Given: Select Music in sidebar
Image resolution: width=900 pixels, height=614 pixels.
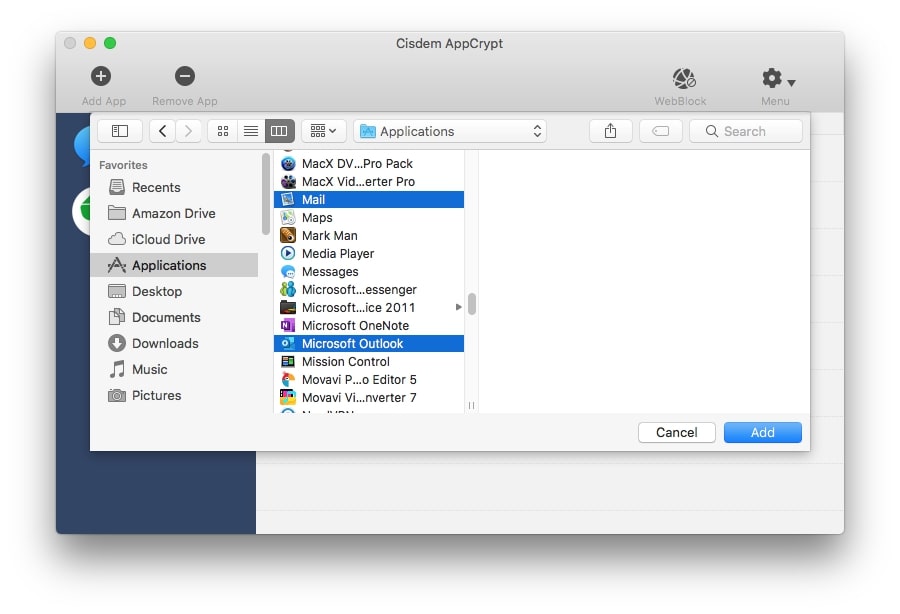Looking at the screenshot, I should pos(174,369).
